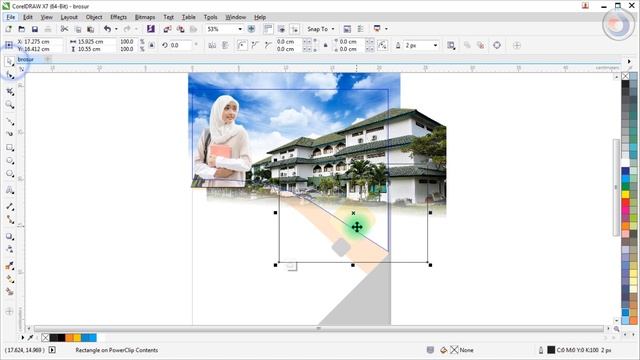Select the Rectangle tool
640x360 pixels.
10,148
